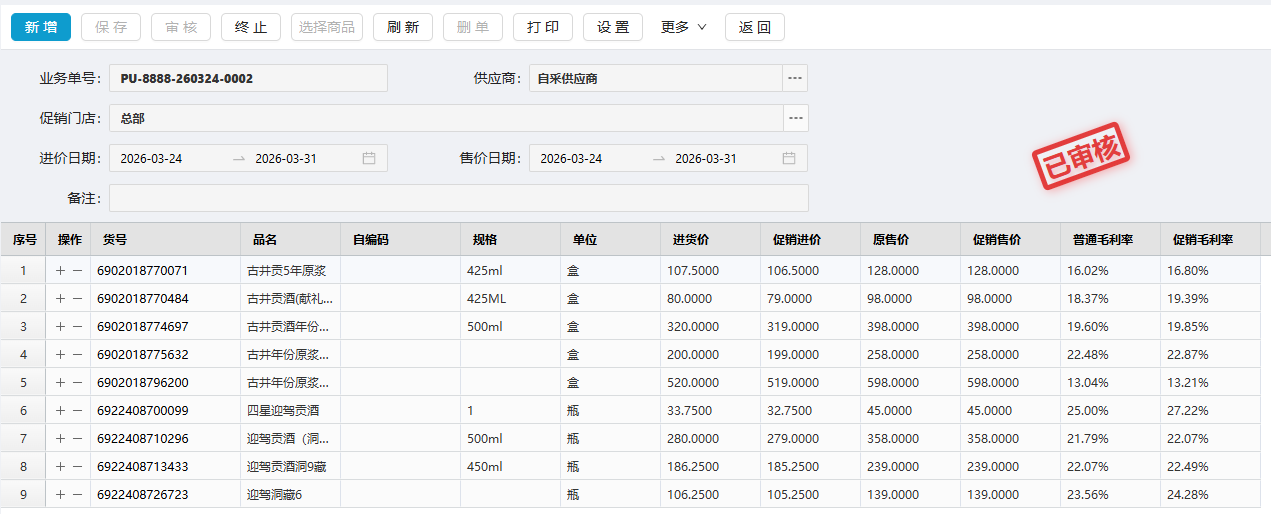1271x514 pixels.
Task: Click the 打印 toolbar button
Action: tap(543, 27)
